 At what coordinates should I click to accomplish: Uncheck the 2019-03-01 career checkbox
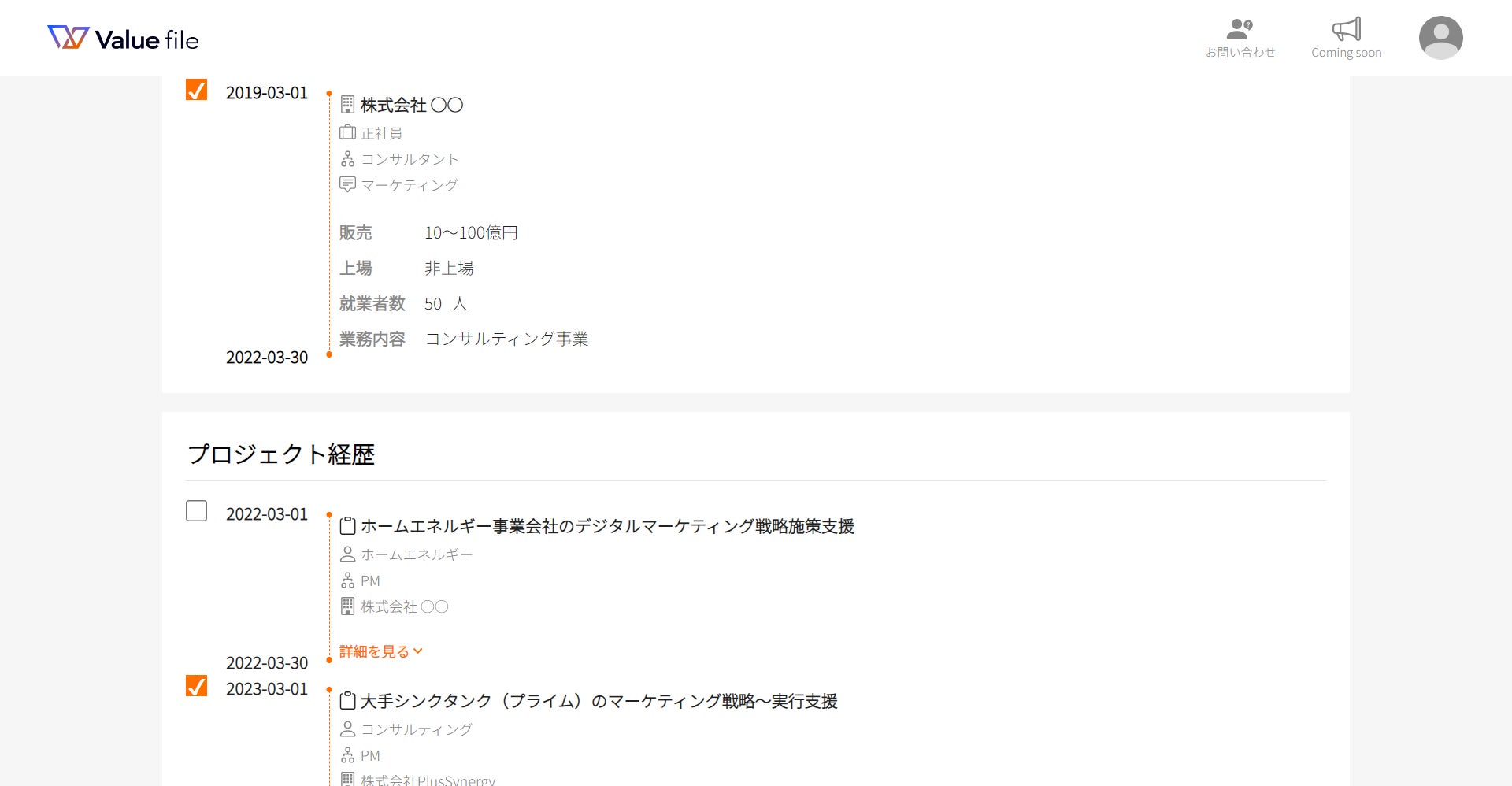pyautogui.click(x=196, y=90)
